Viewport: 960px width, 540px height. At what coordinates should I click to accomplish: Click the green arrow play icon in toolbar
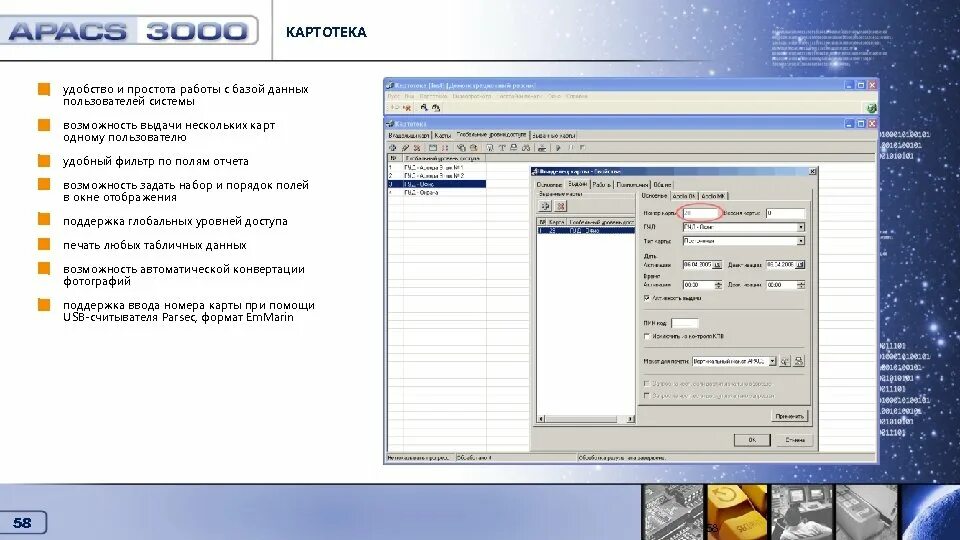(x=558, y=148)
